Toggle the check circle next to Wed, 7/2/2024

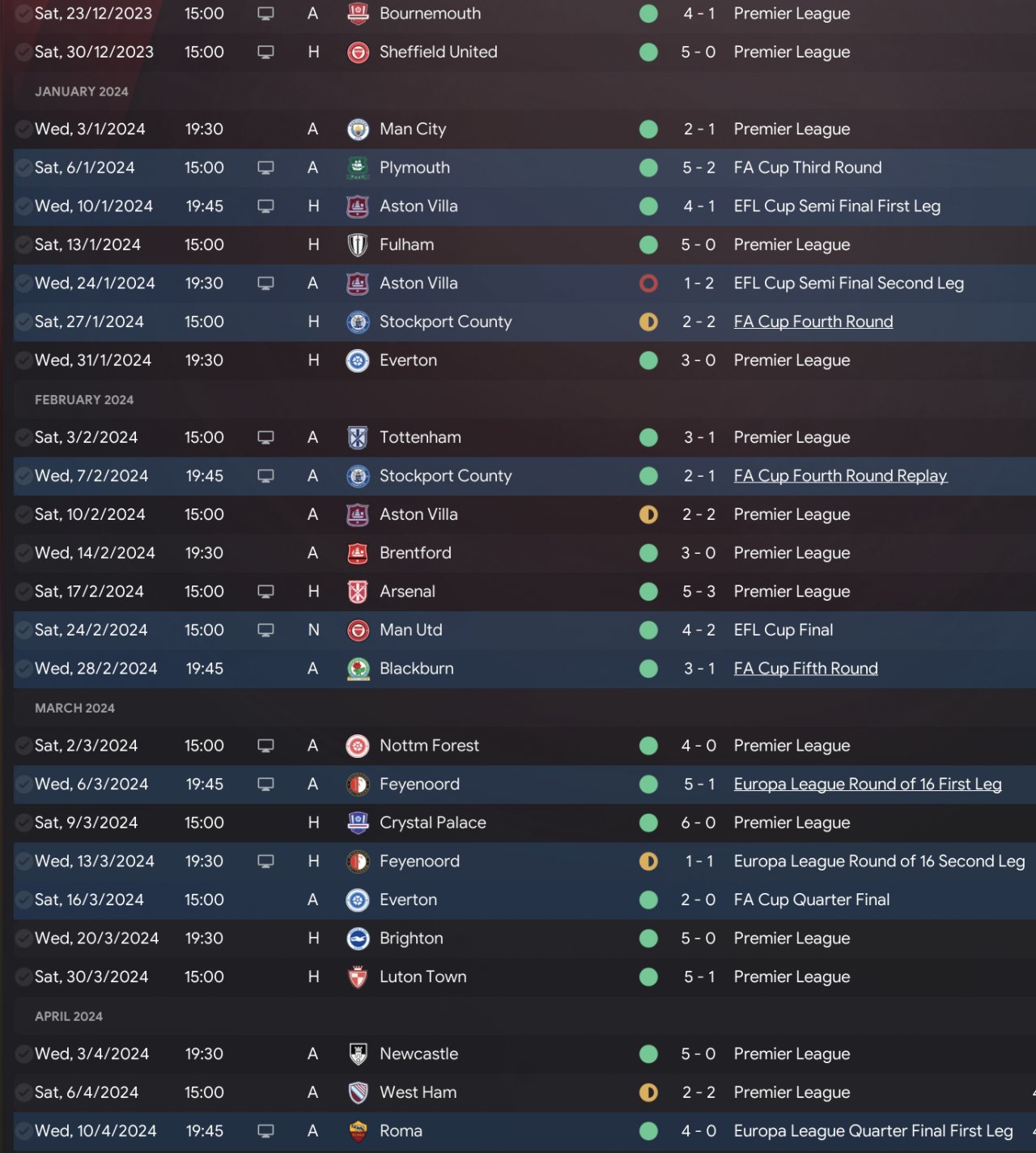click(23, 476)
